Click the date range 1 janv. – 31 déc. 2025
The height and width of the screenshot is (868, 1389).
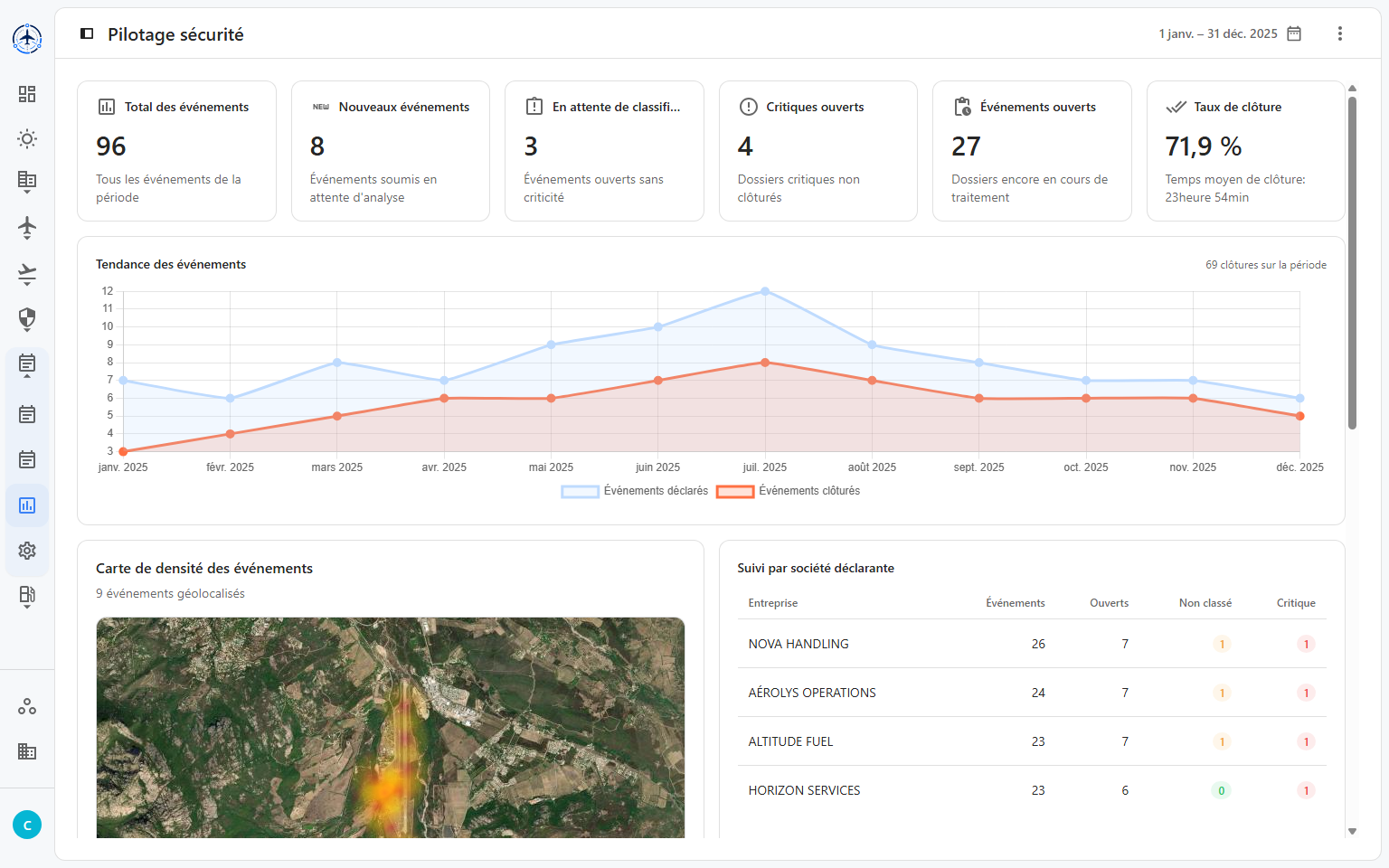1217,33
